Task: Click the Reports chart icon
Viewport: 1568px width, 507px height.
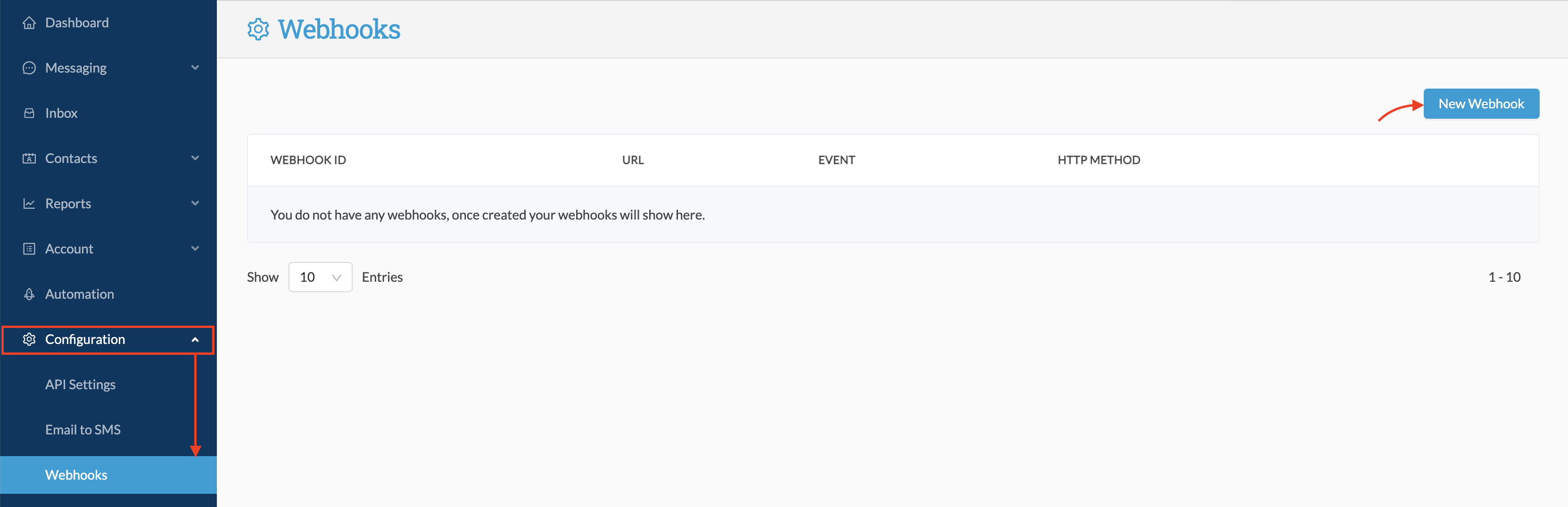Action: tap(29, 203)
